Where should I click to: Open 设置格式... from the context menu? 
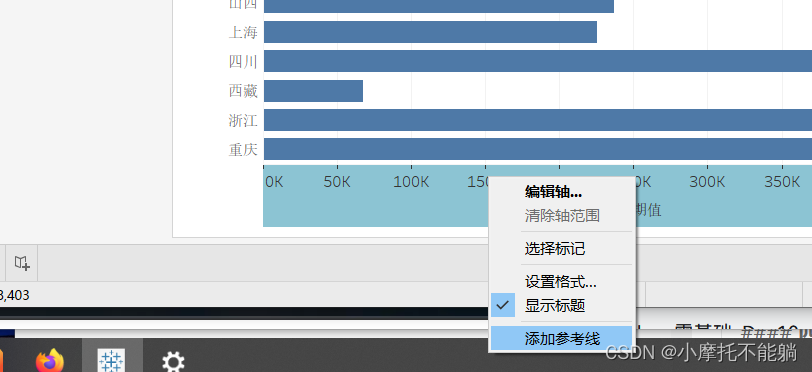coord(561,282)
